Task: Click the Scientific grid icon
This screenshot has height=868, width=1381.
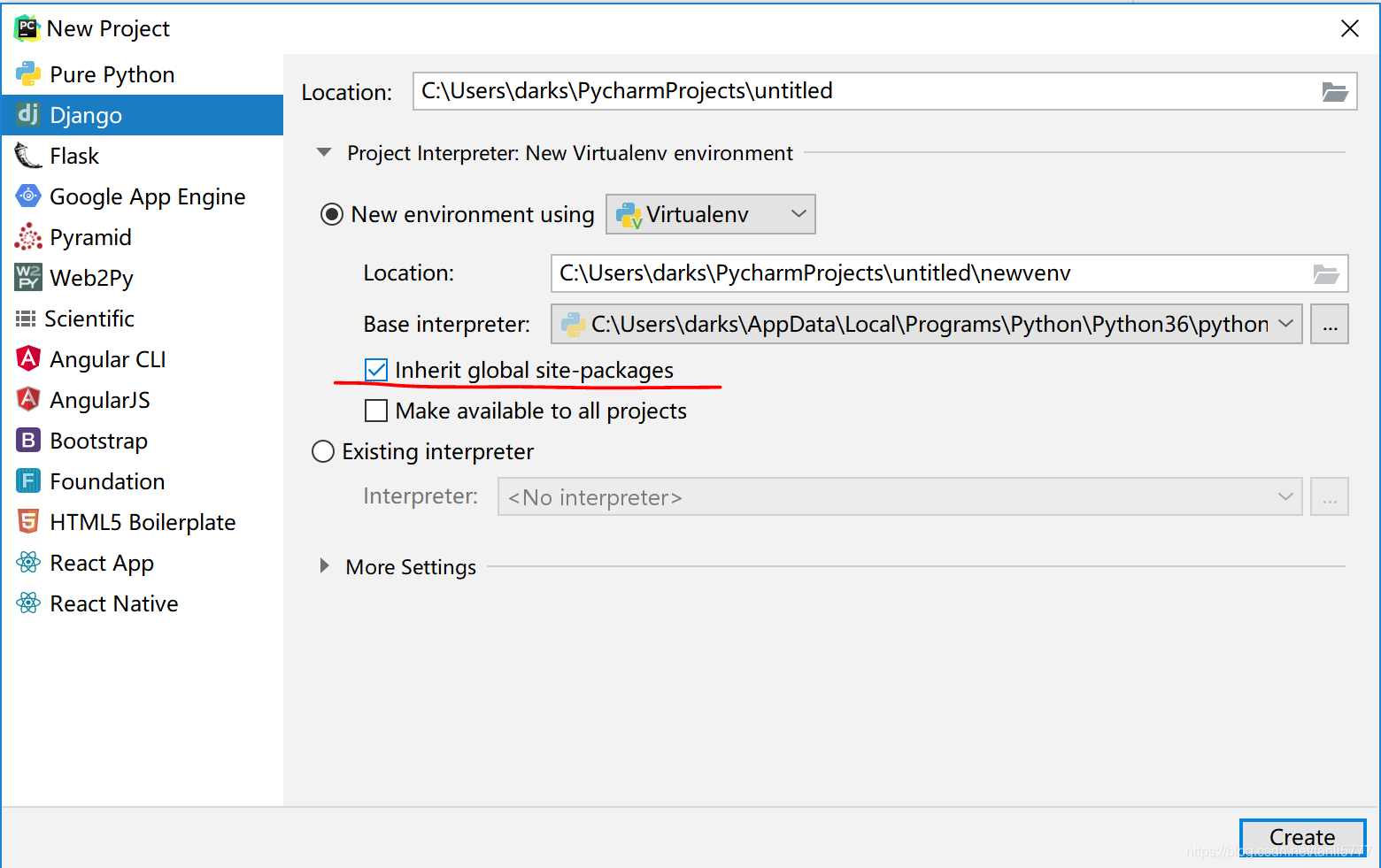Action: 26,319
